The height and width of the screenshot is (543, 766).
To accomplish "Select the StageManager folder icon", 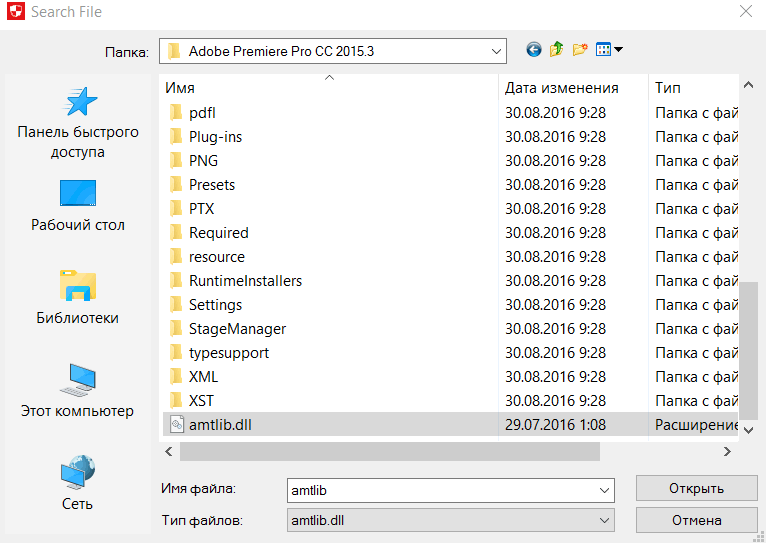I will click(176, 328).
